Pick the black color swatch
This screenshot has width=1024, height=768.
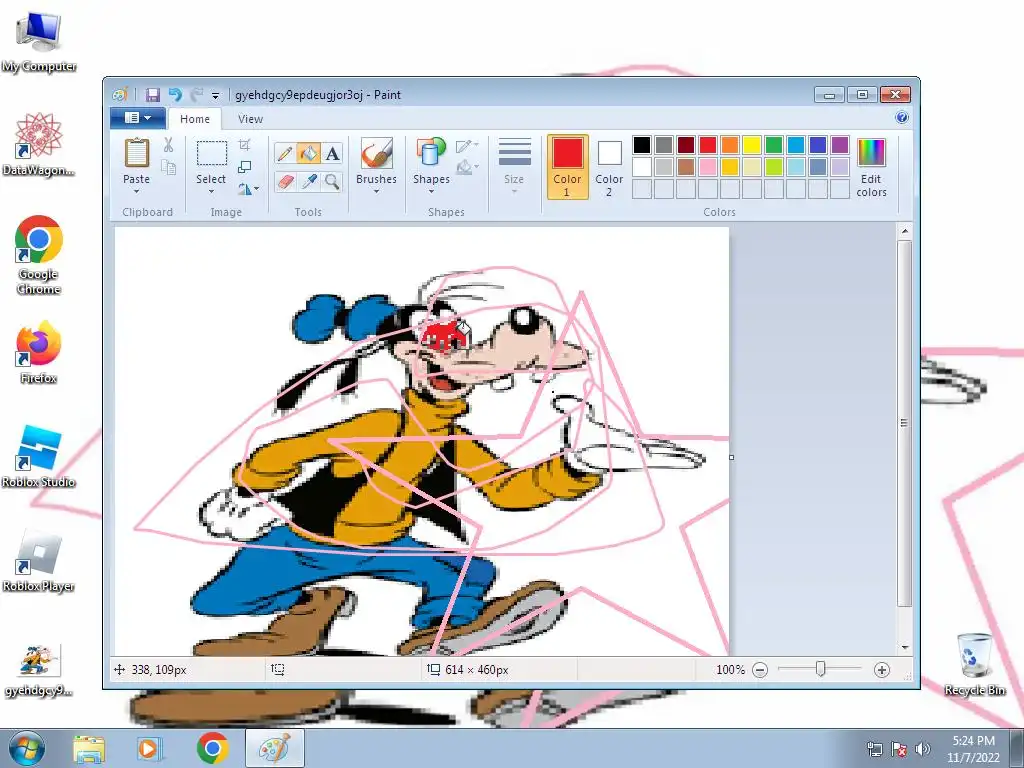click(x=642, y=145)
